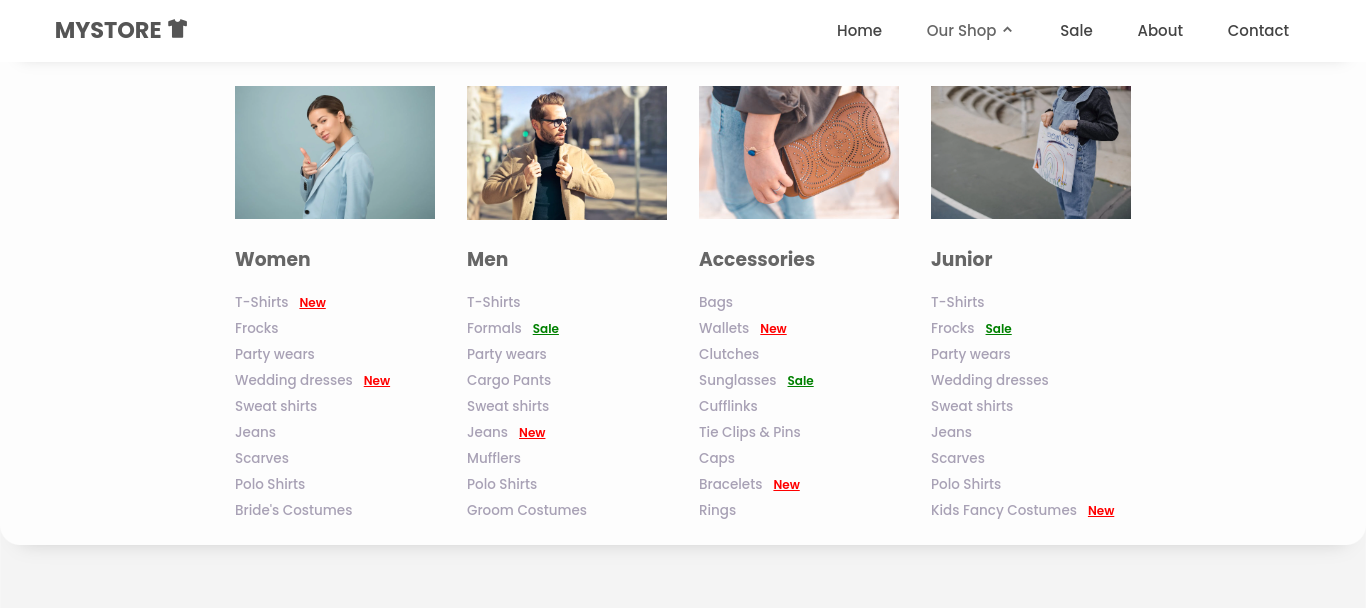The width and height of the screenshot is (1366, 608).
Task: Choose Cargo Pants in Men's list
Action: [509, 380]
